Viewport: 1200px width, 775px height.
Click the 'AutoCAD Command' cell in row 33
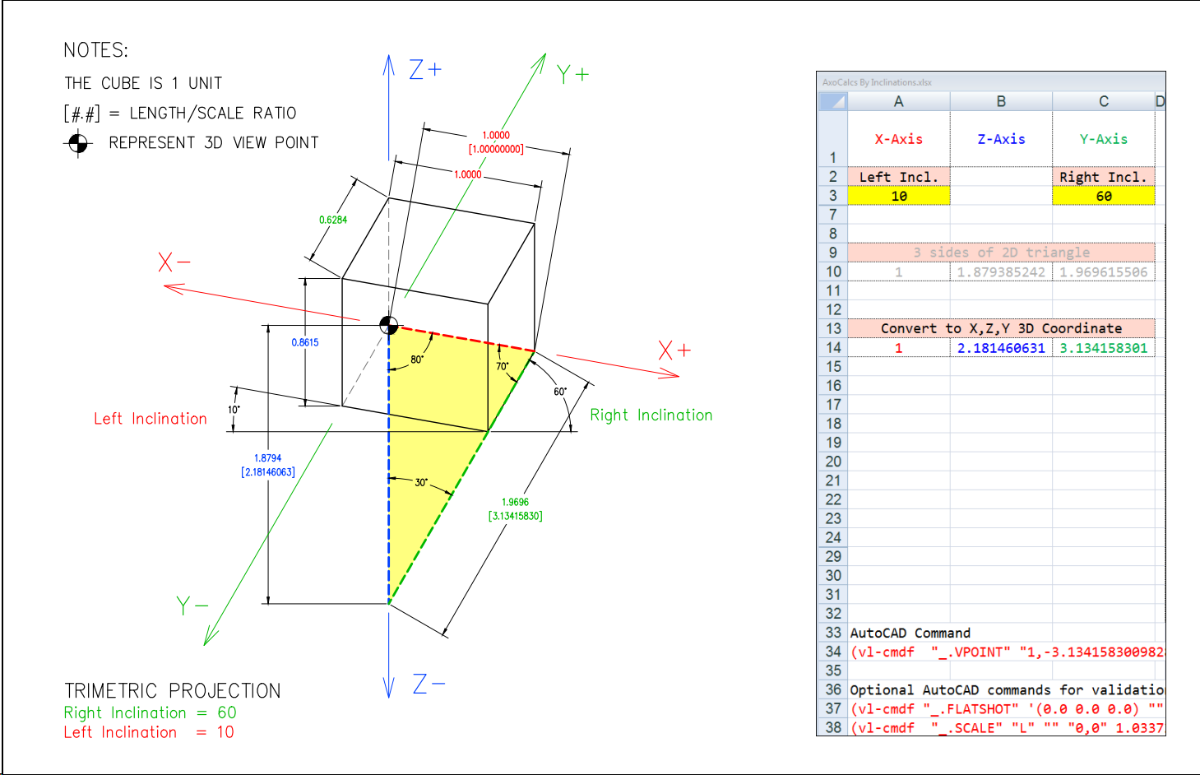tap(910, 633)
